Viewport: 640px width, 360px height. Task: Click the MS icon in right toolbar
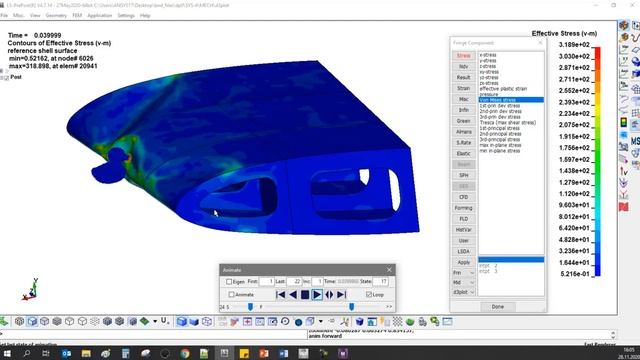tap(636, 141)
